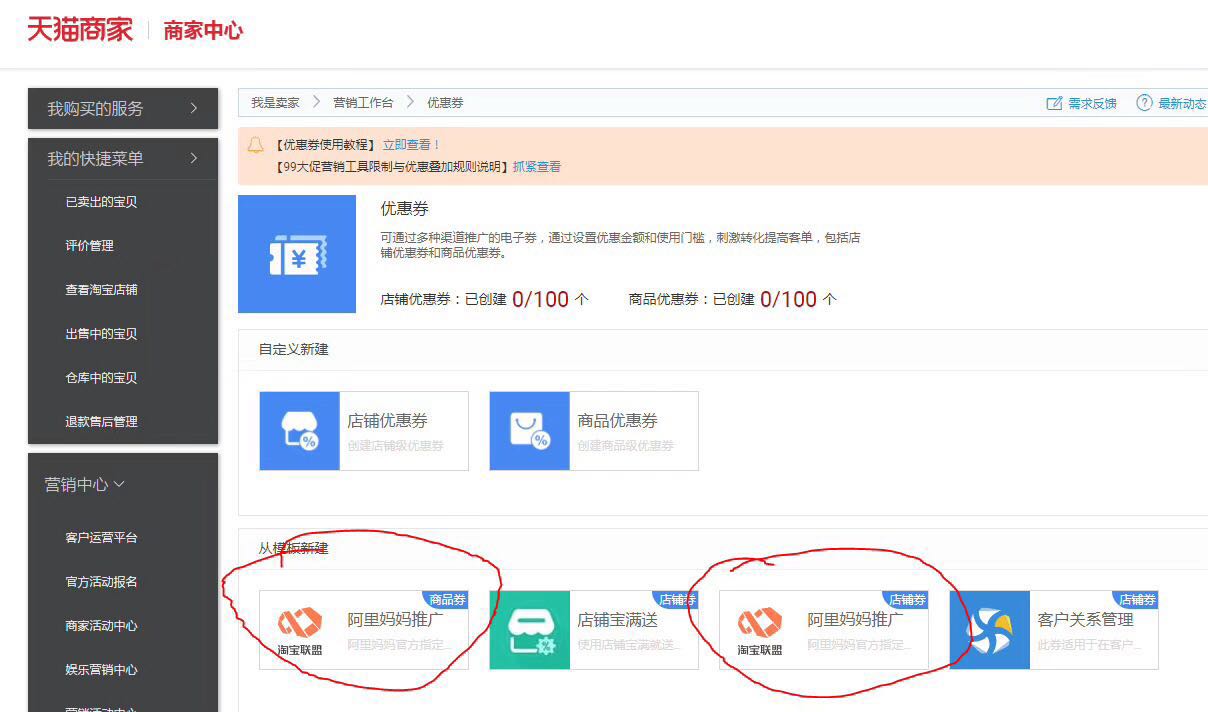
Task: Select the 客户关系管理 template title
Action: [x=1085, y=620]
